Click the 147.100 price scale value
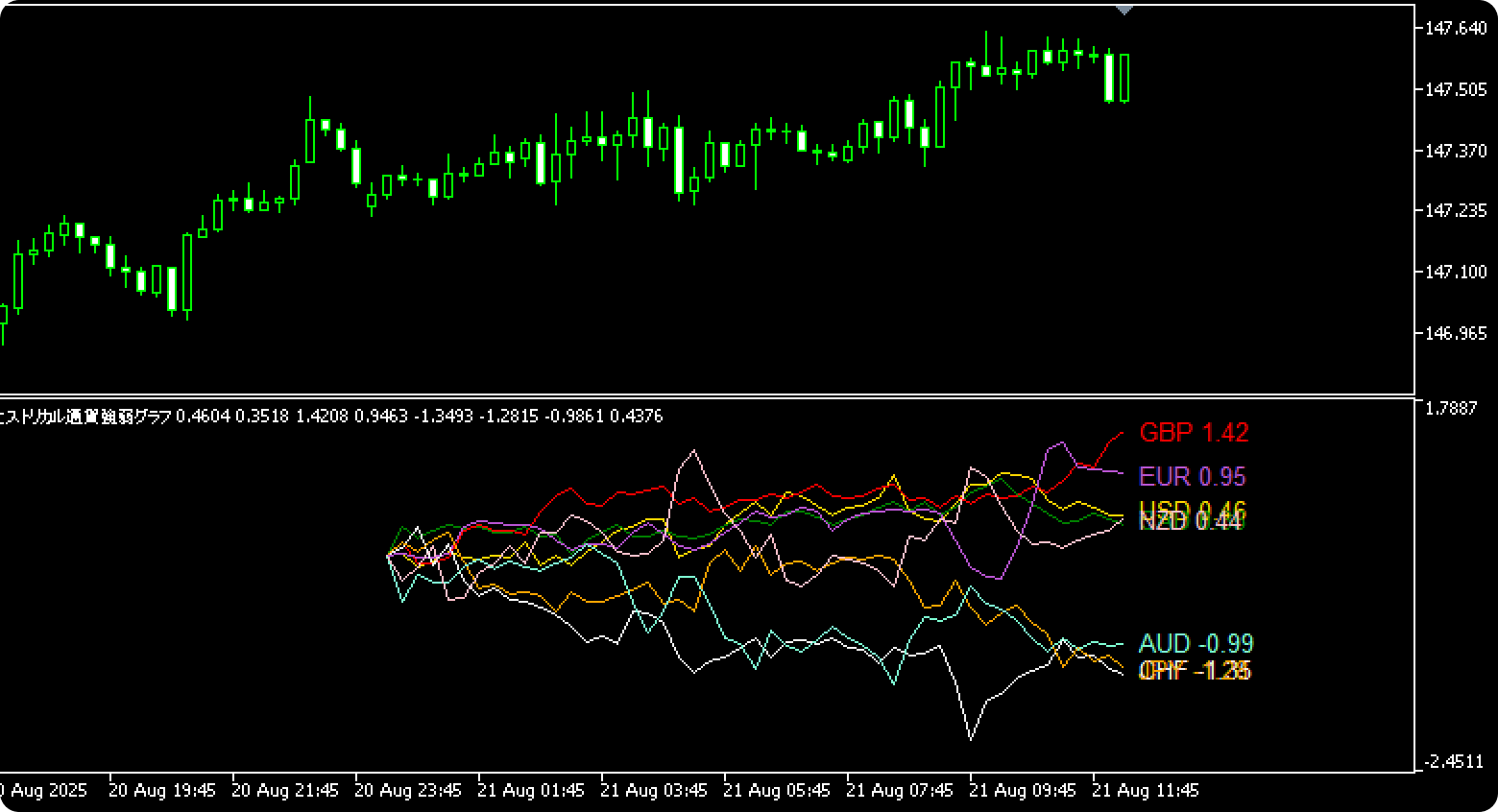The image size is (1498, 812). click(1456, 273)
